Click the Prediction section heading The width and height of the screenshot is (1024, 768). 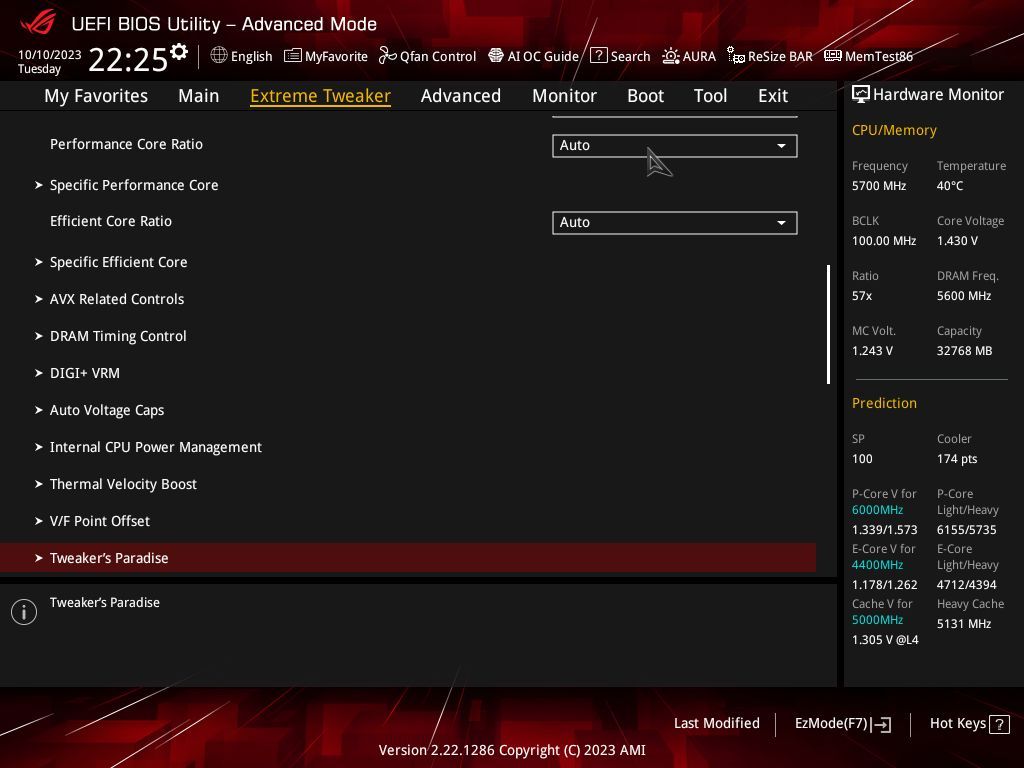pos(884,403)
